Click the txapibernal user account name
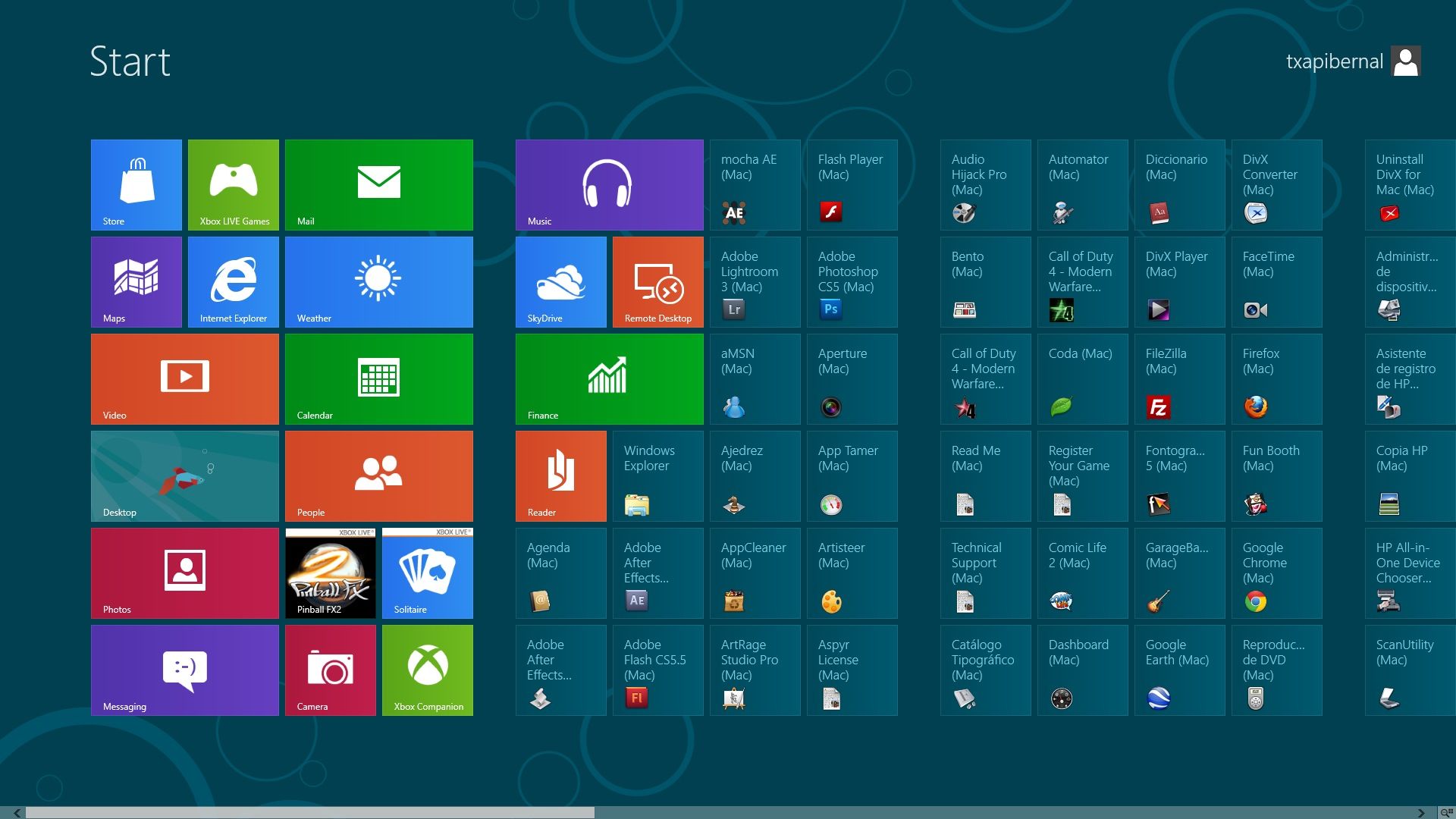1456x819 pixels. point(1334,61)
